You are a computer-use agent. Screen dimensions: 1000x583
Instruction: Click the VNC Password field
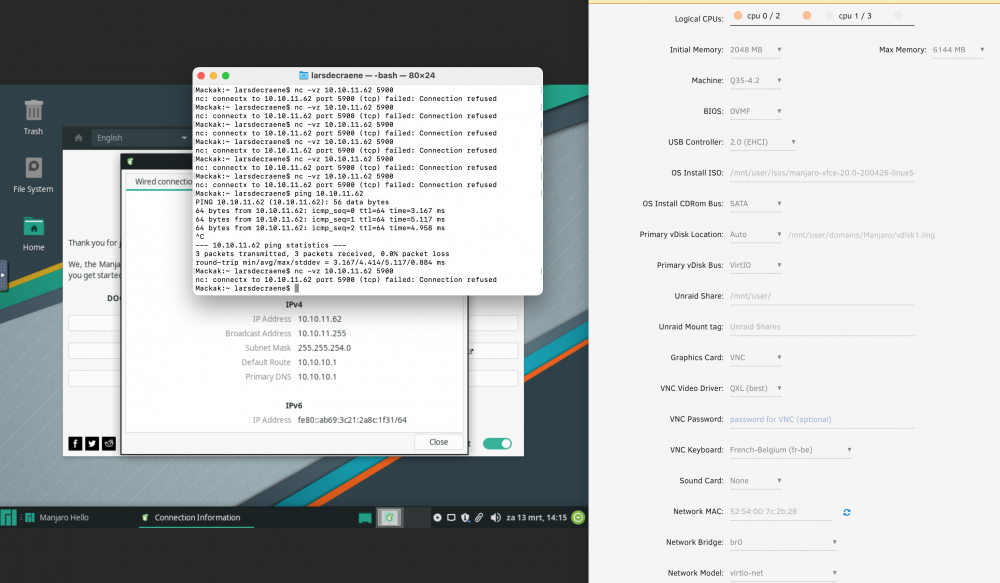coord(822,419)
